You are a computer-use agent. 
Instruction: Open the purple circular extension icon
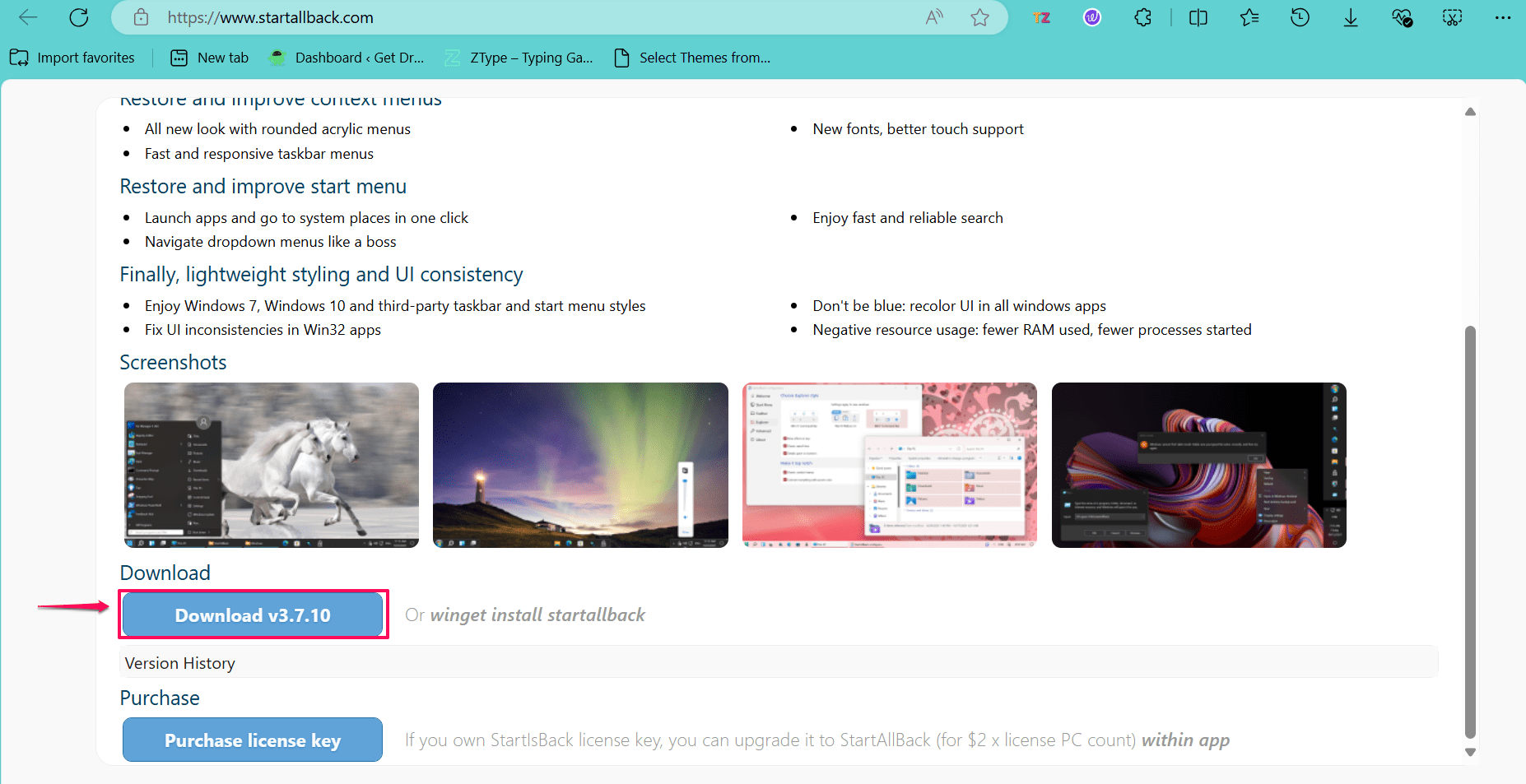pos(1092,17)
